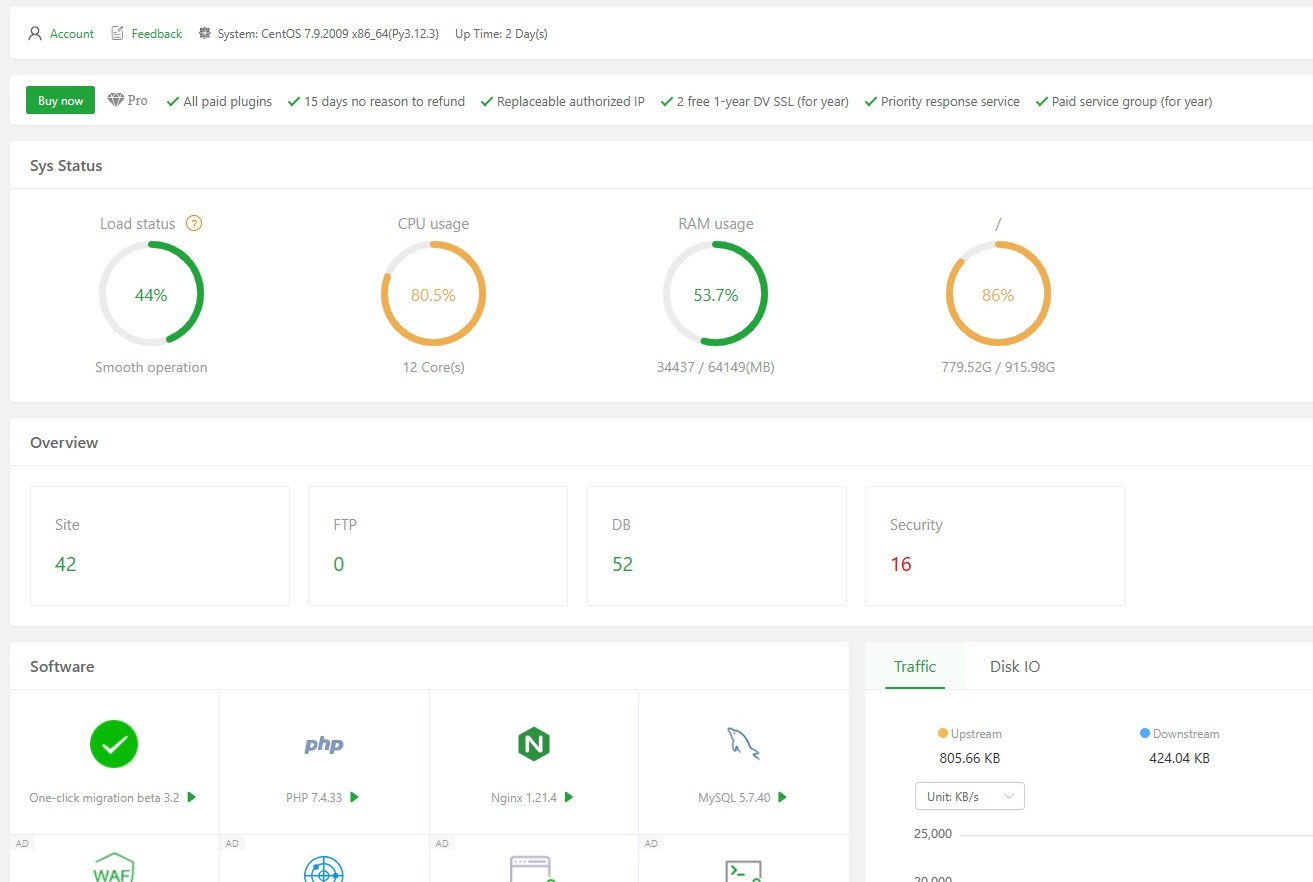Screen dimensions: 1313x882
Task: Switch to the Disk IO tab
Action: pyautogui.click(x=1014, y=666)
